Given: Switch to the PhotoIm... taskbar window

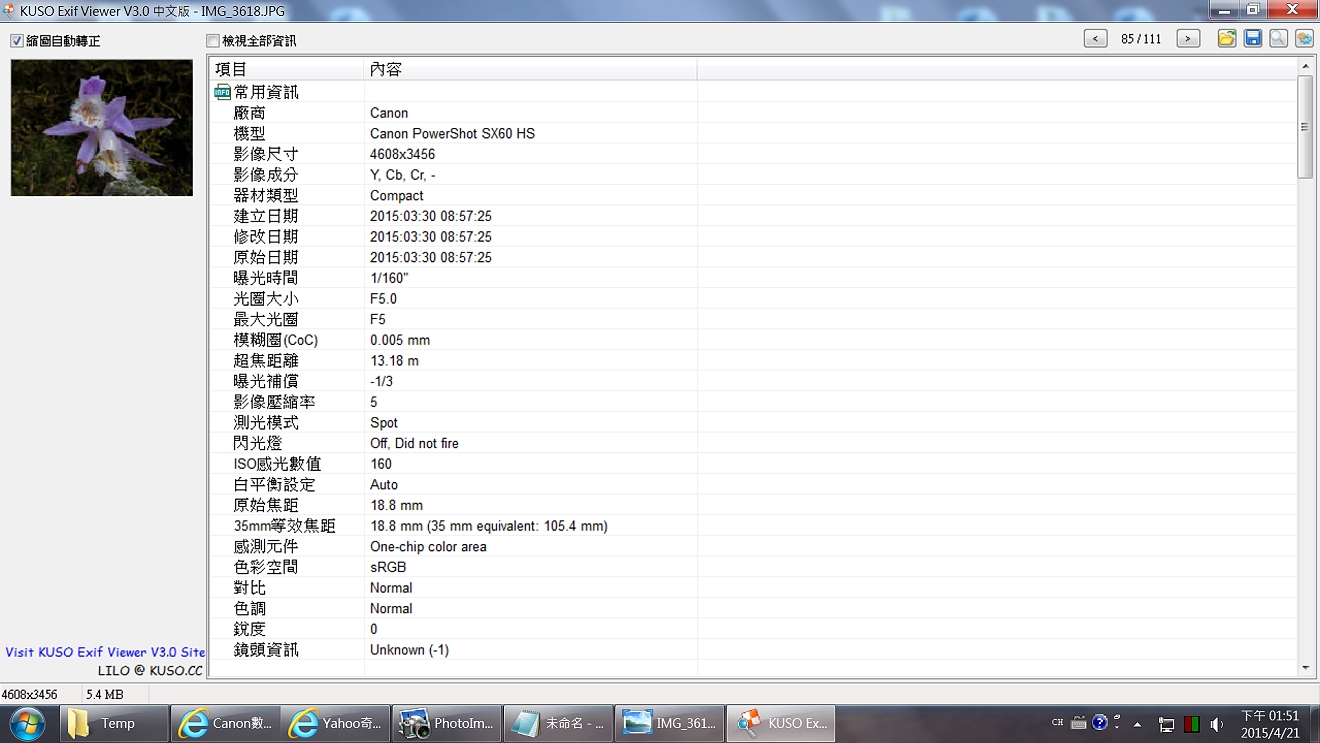Looking at the screenshot, I should point(445,723).
